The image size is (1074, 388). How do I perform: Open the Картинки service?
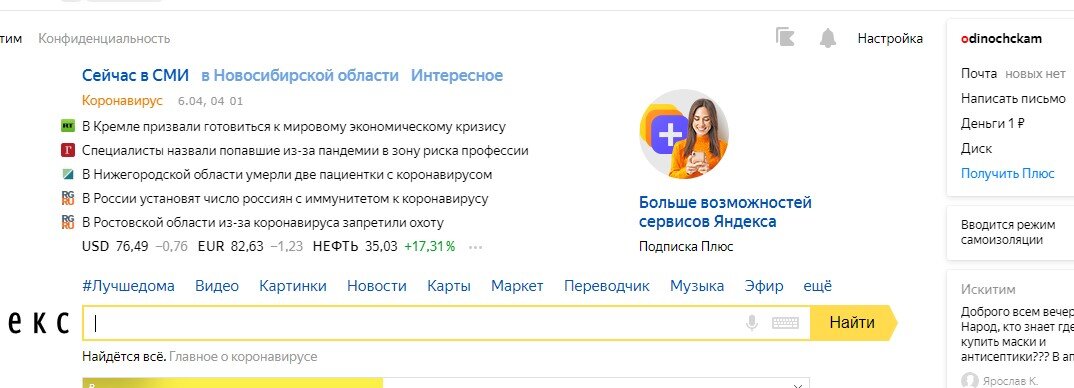pyautogui.click(x=292, y=286)
